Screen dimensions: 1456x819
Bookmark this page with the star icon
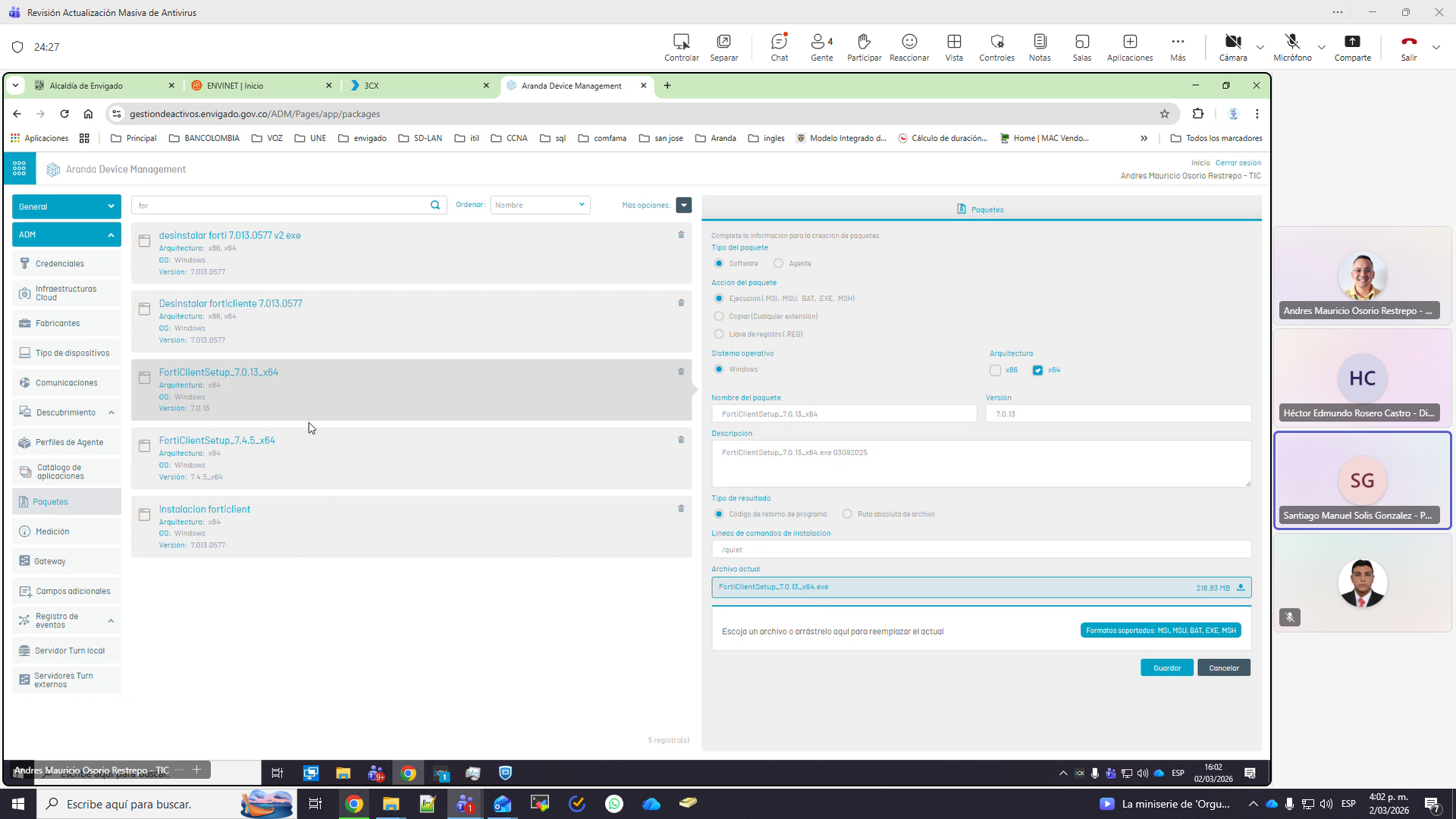(1165, 114)
